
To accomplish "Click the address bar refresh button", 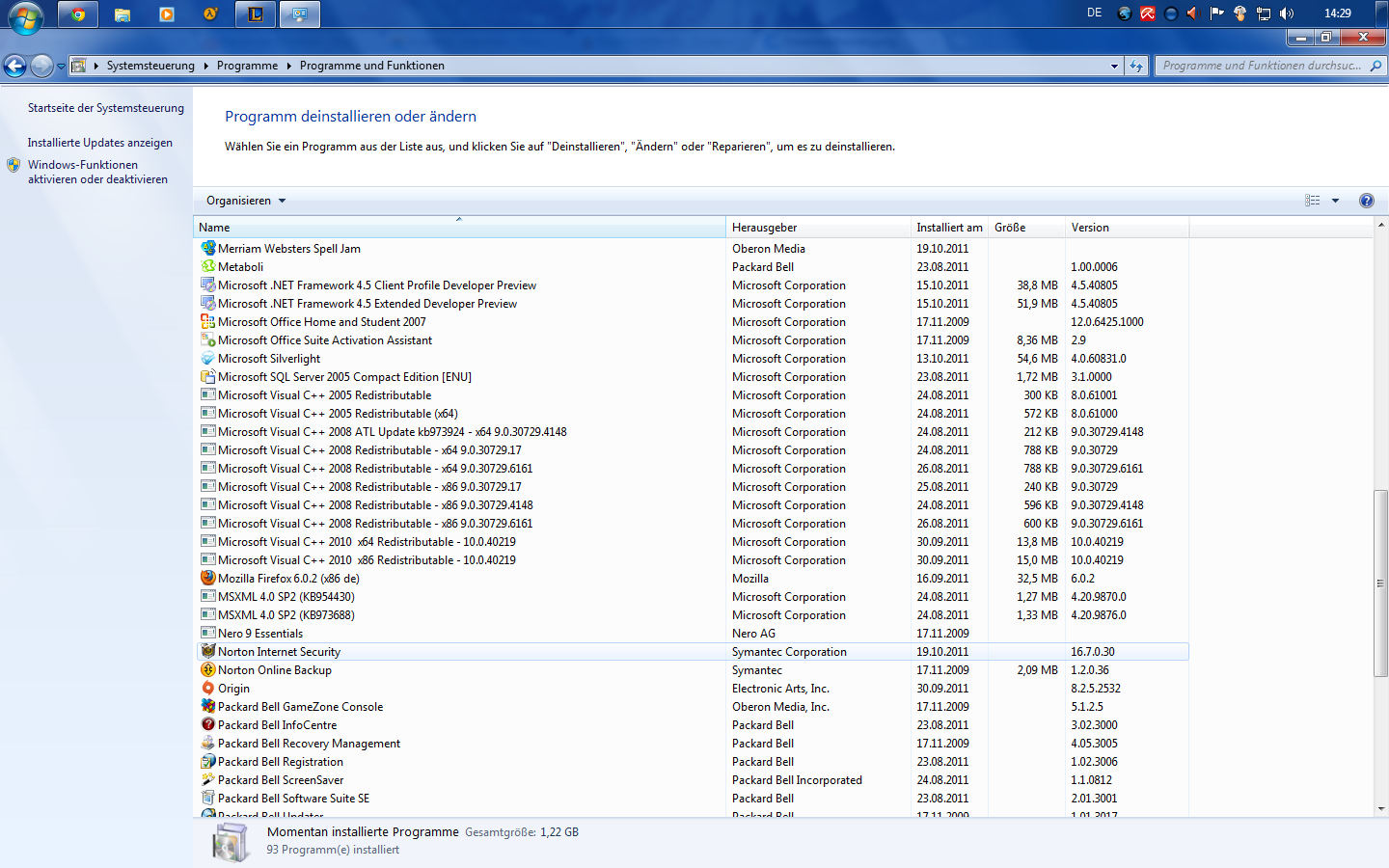I will tap(1136, 66).
